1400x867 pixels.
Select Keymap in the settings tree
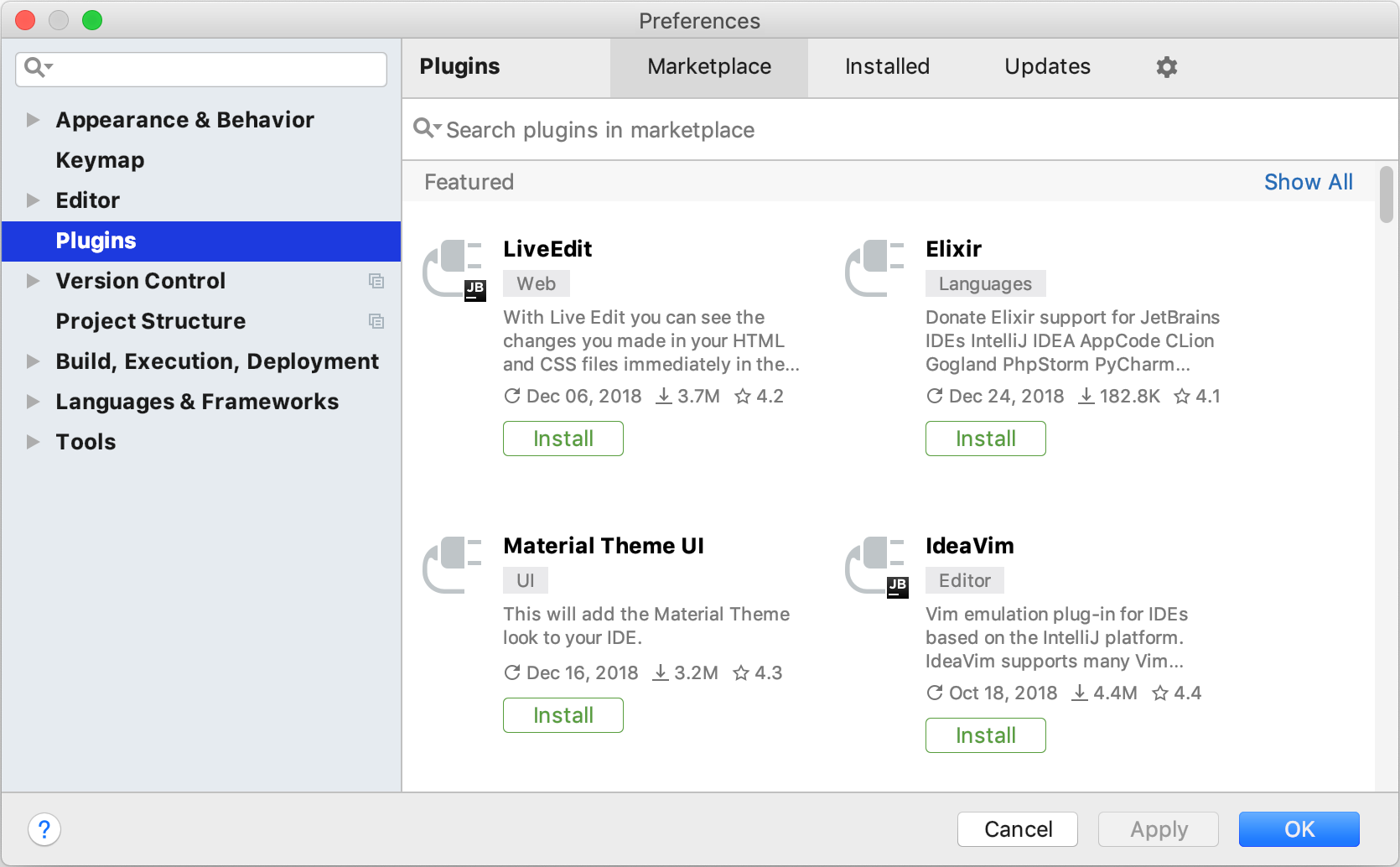click(x=201, y=160)
